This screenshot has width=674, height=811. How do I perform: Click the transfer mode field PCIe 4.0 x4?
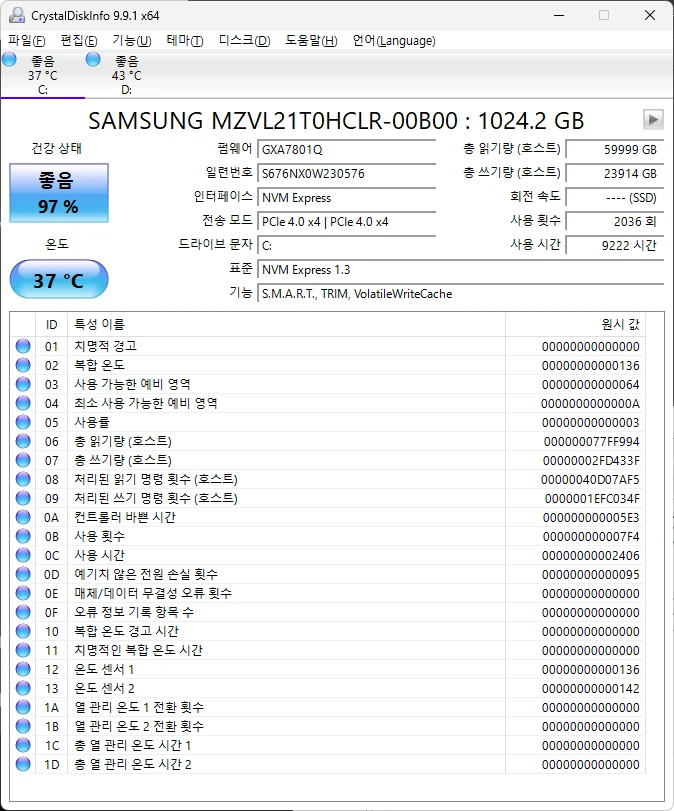347,221
